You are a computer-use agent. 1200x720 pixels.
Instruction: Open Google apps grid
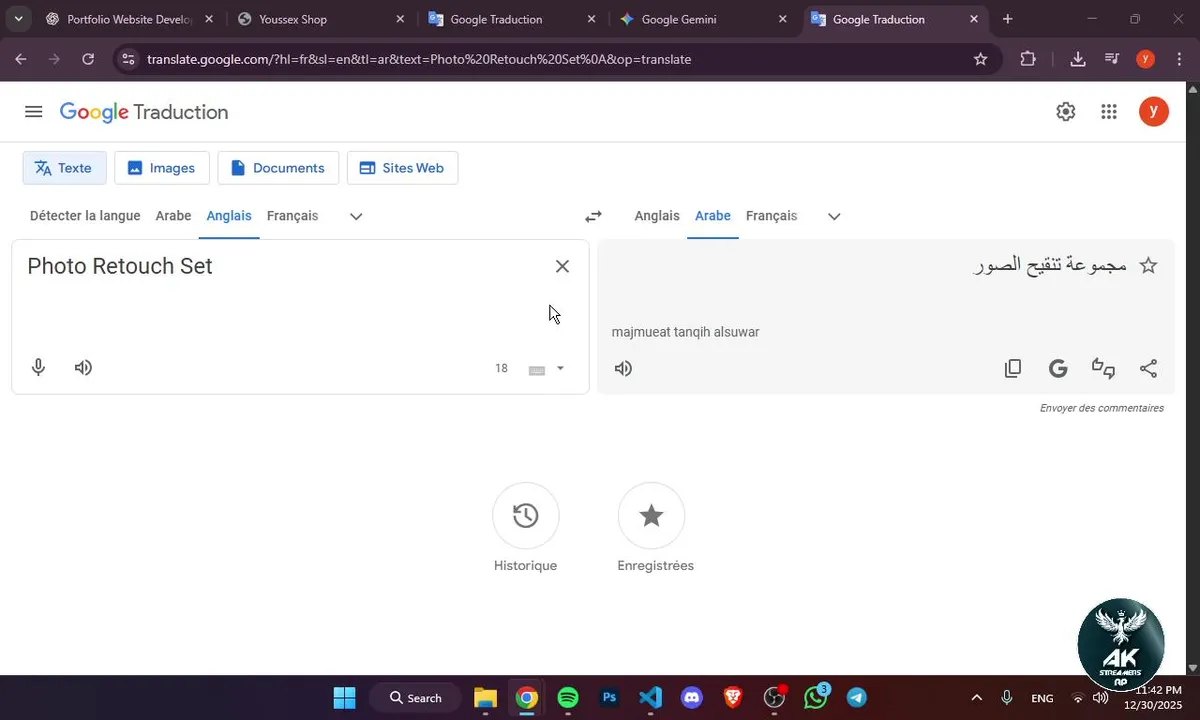1109,112
